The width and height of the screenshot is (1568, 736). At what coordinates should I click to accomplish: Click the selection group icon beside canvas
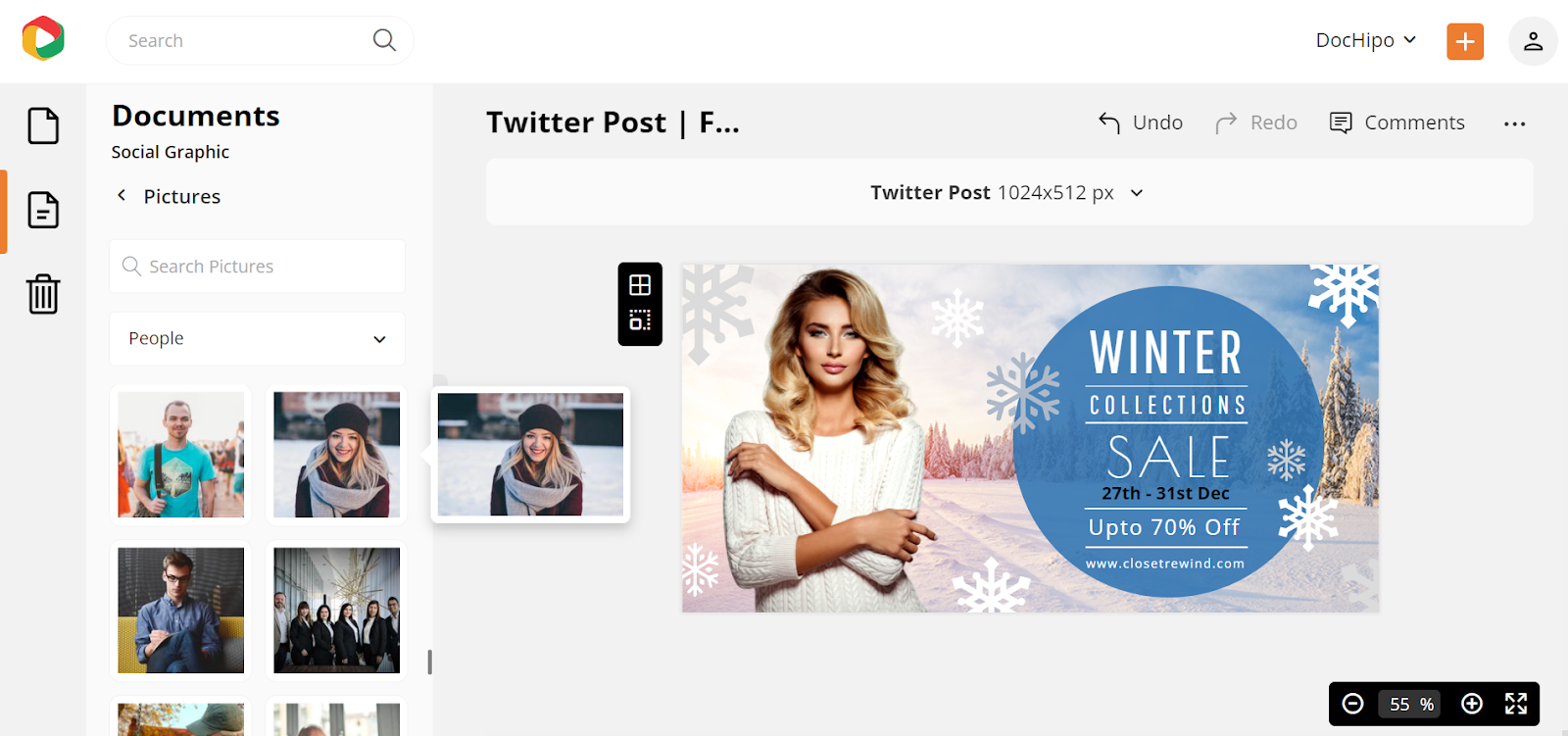coord(640,320)
